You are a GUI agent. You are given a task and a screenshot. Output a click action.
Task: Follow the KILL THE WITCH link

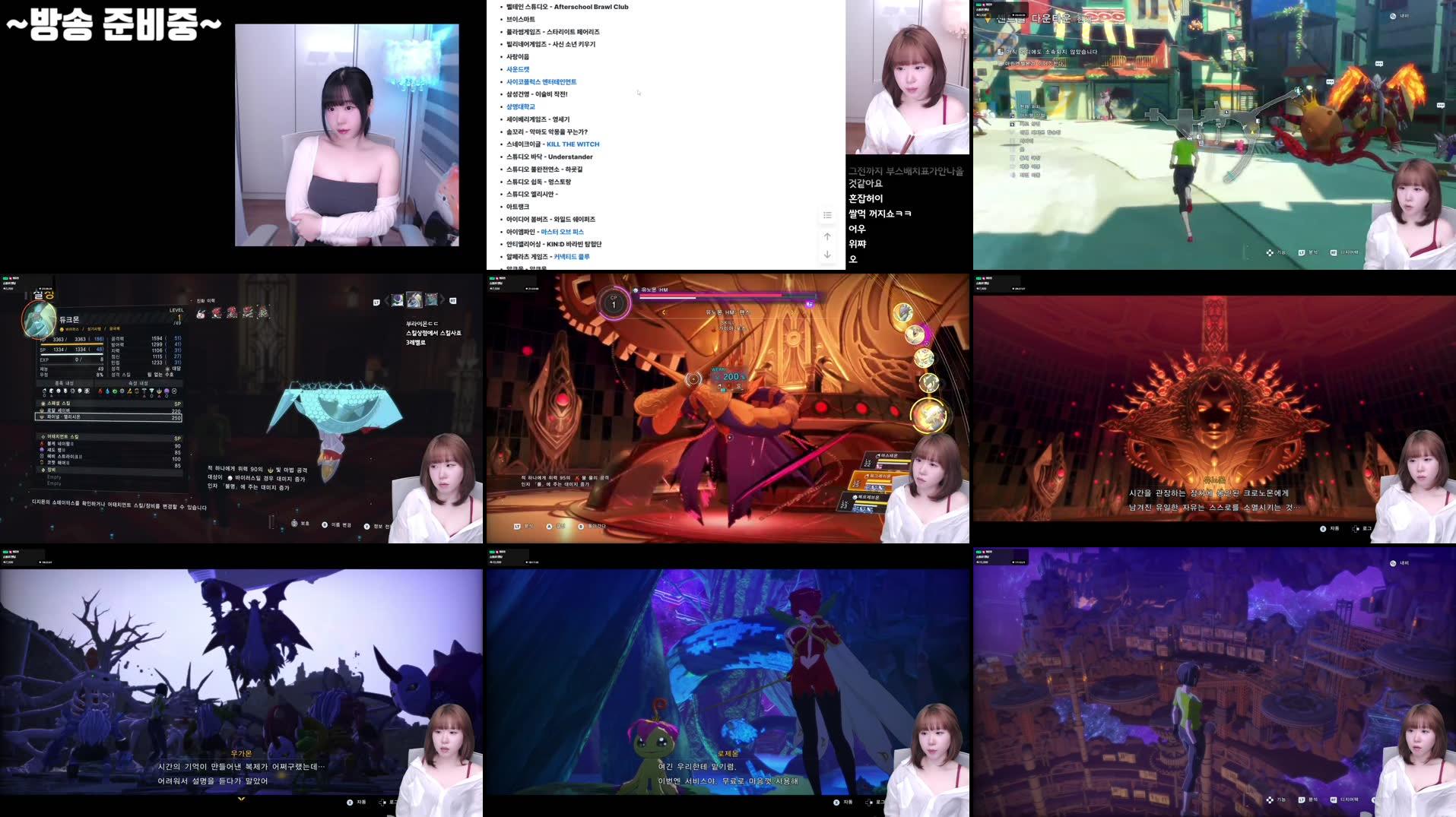(573, 144)
